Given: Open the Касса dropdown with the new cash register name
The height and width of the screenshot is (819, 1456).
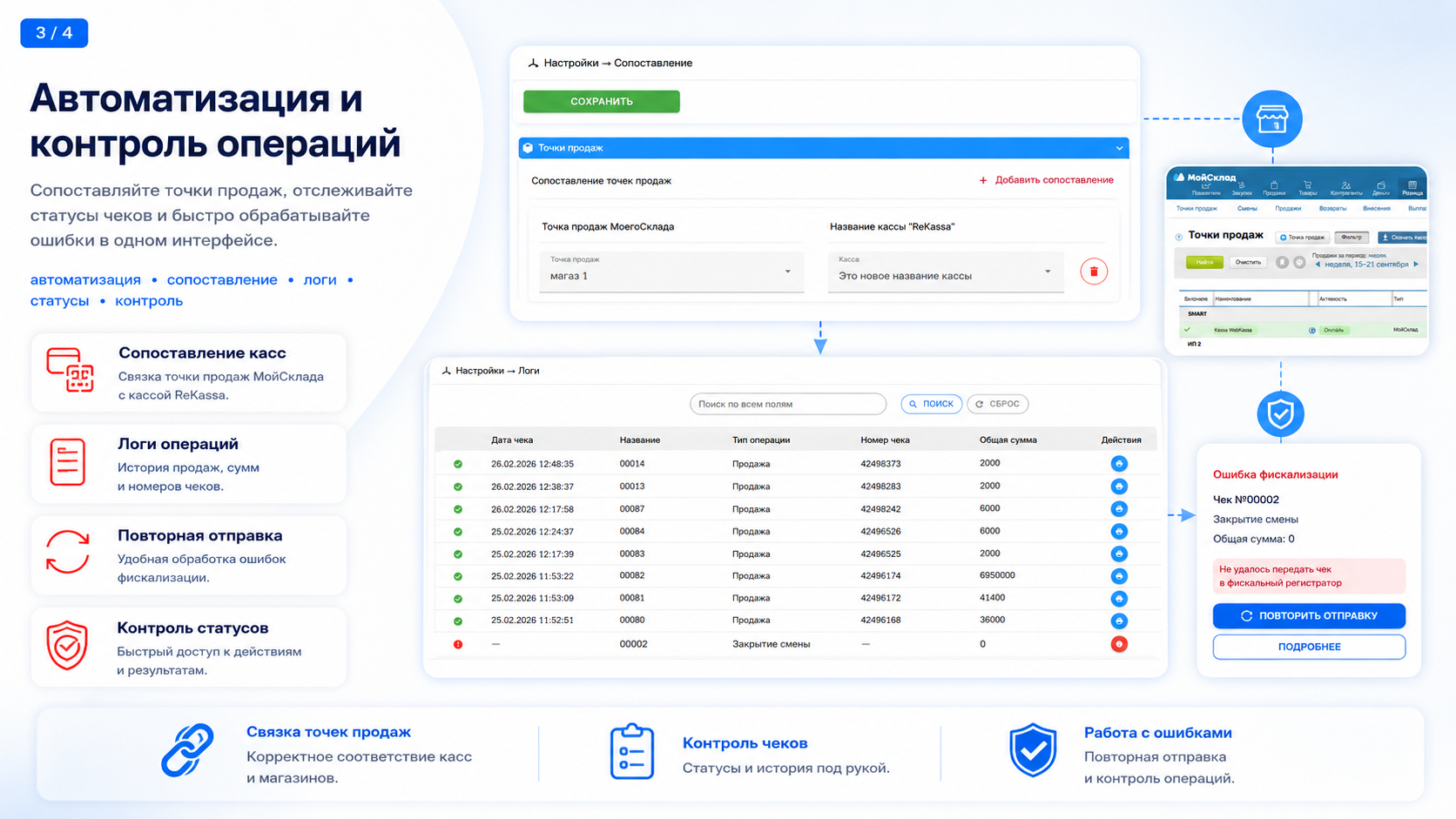Looking at the screenshot, I should pos(946,272).
